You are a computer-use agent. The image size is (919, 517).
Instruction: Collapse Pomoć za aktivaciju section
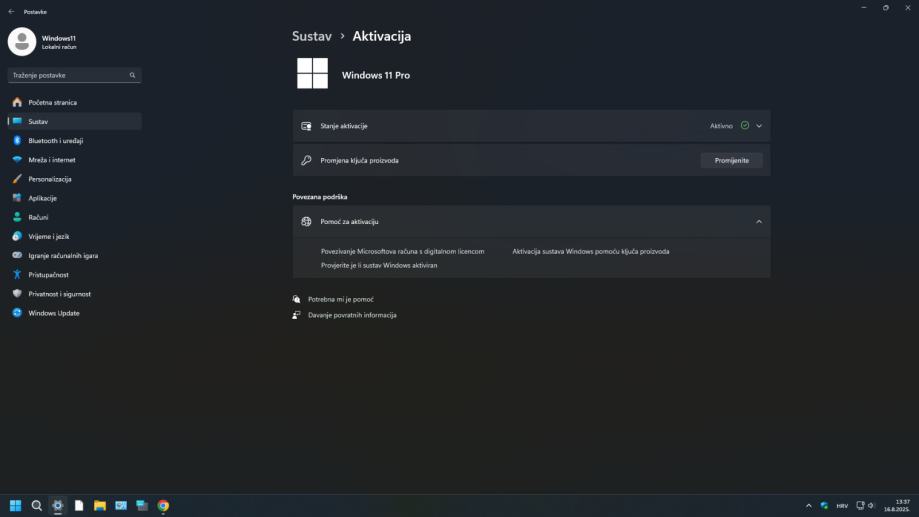tap(759, 222)
